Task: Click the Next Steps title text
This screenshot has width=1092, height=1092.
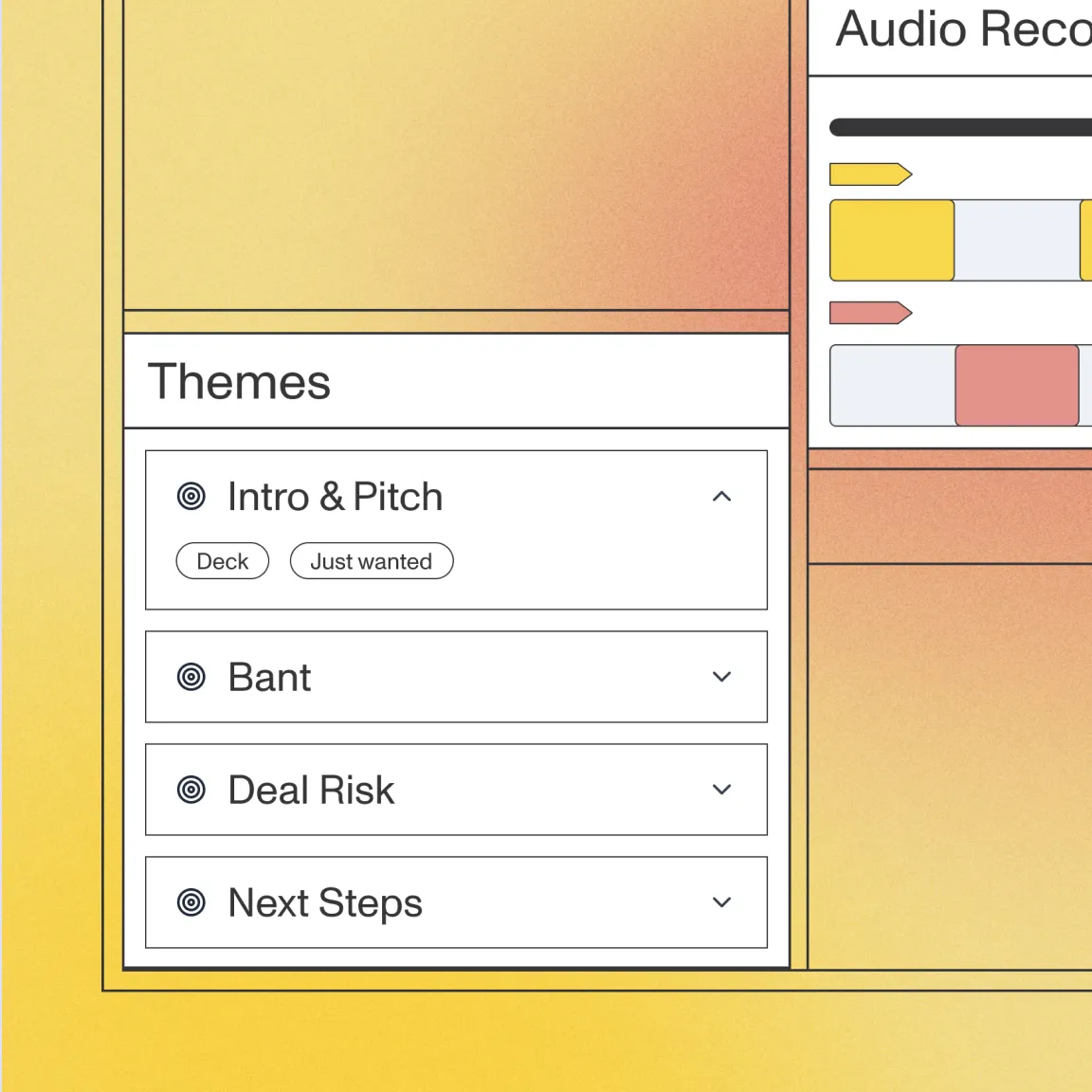Action: click(x=325, y=902)
